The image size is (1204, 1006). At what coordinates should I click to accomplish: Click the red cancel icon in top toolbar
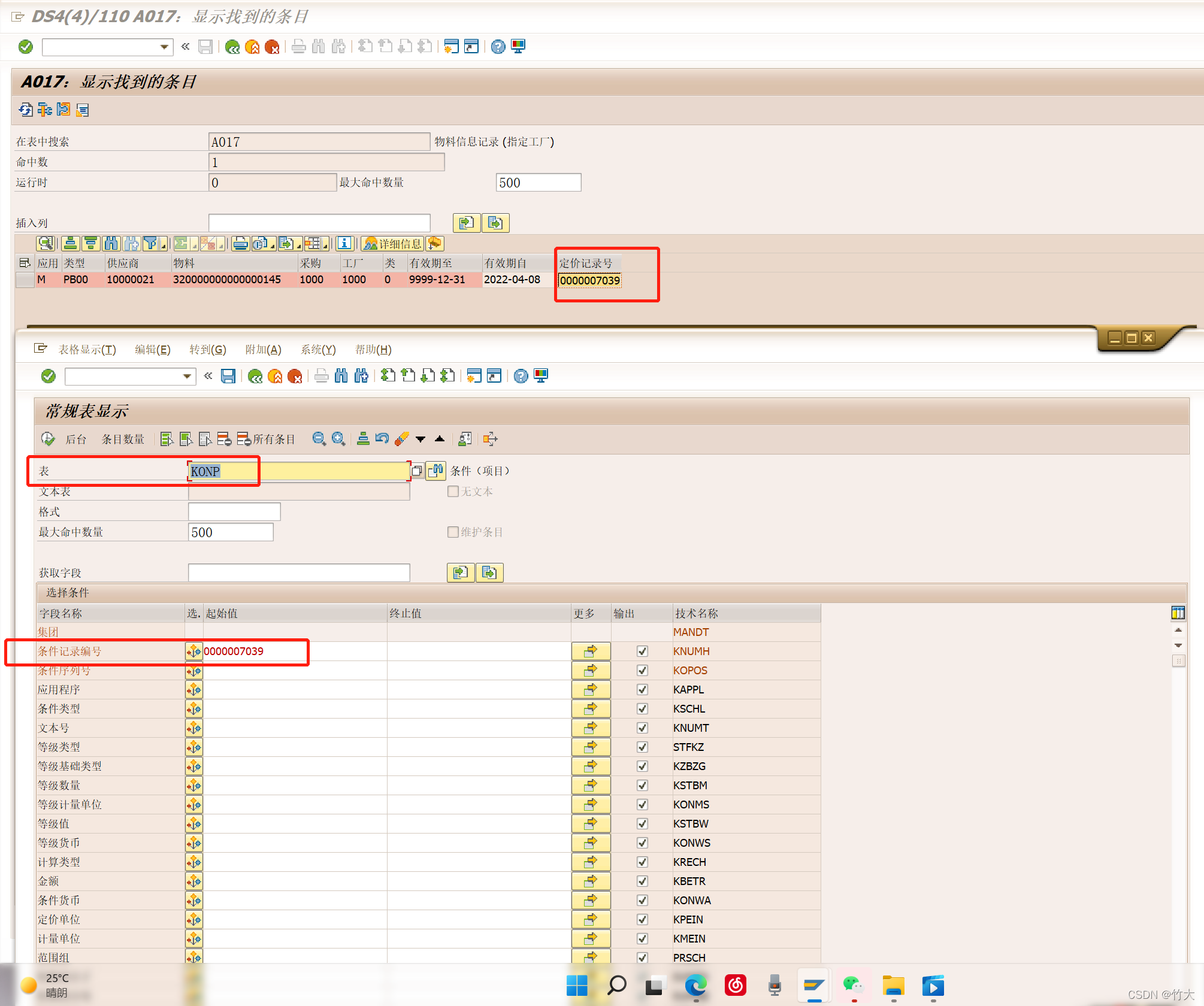tap(273, 47)
